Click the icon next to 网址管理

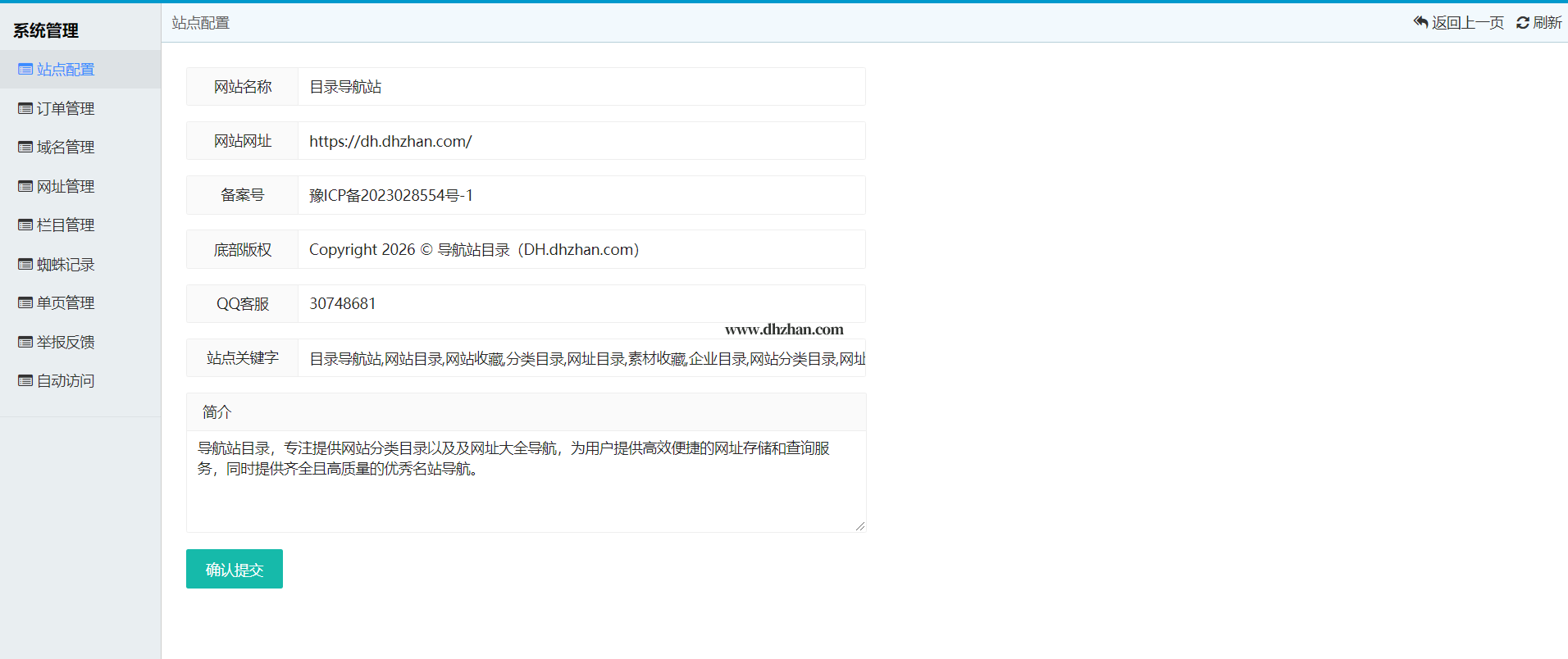pos(25,186)
